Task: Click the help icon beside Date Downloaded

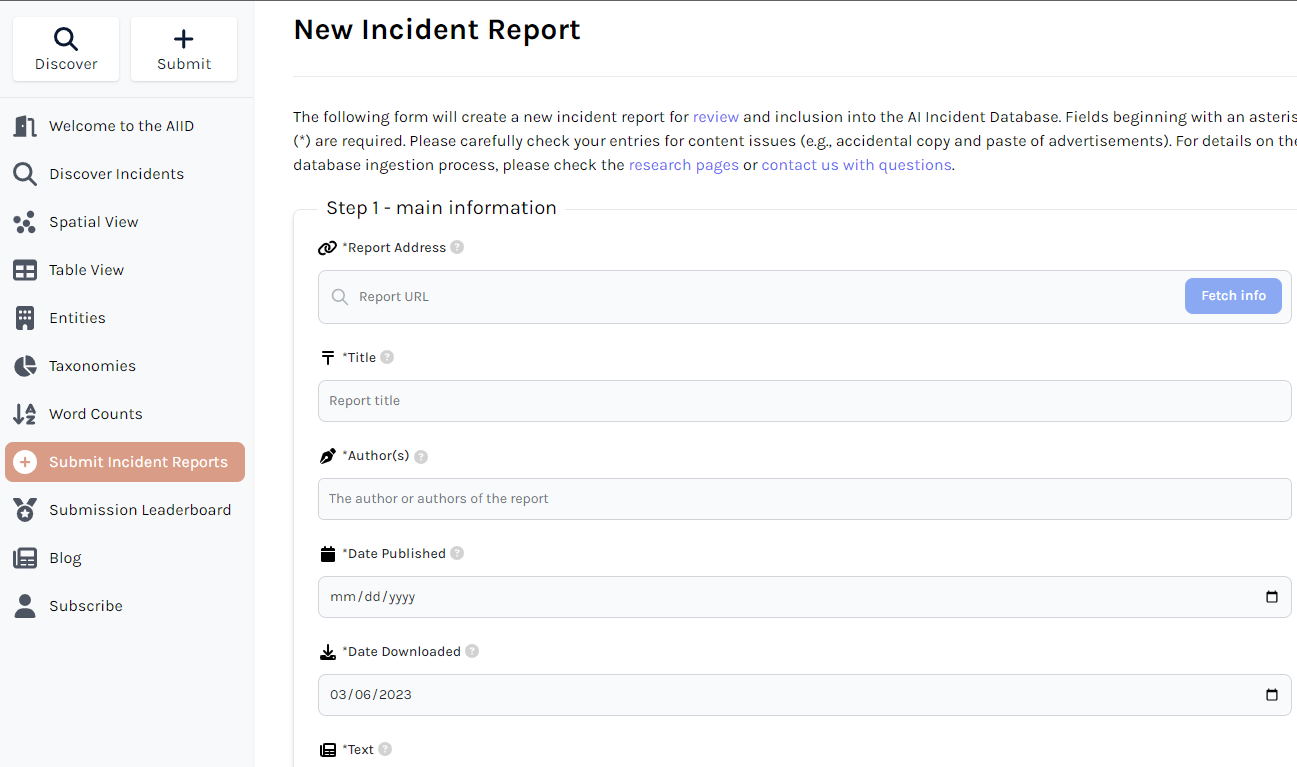Action: (472, 651)
